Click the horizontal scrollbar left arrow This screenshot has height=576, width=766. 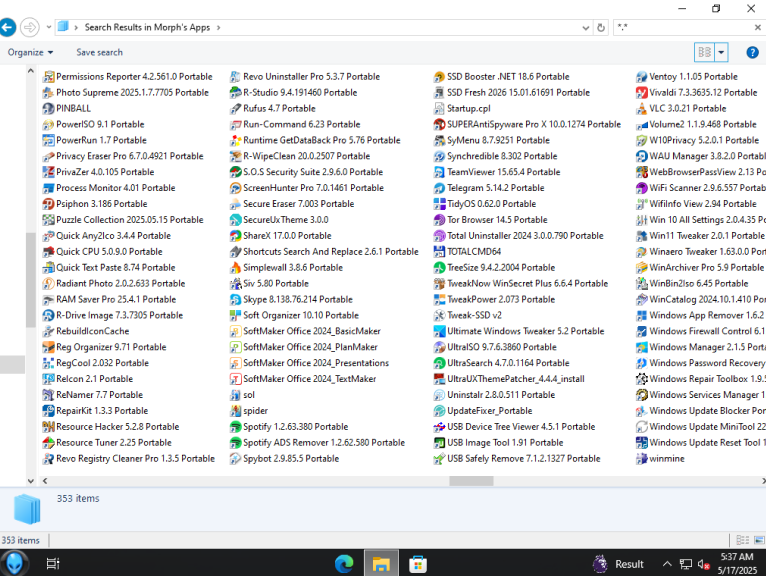pos(45,481)
